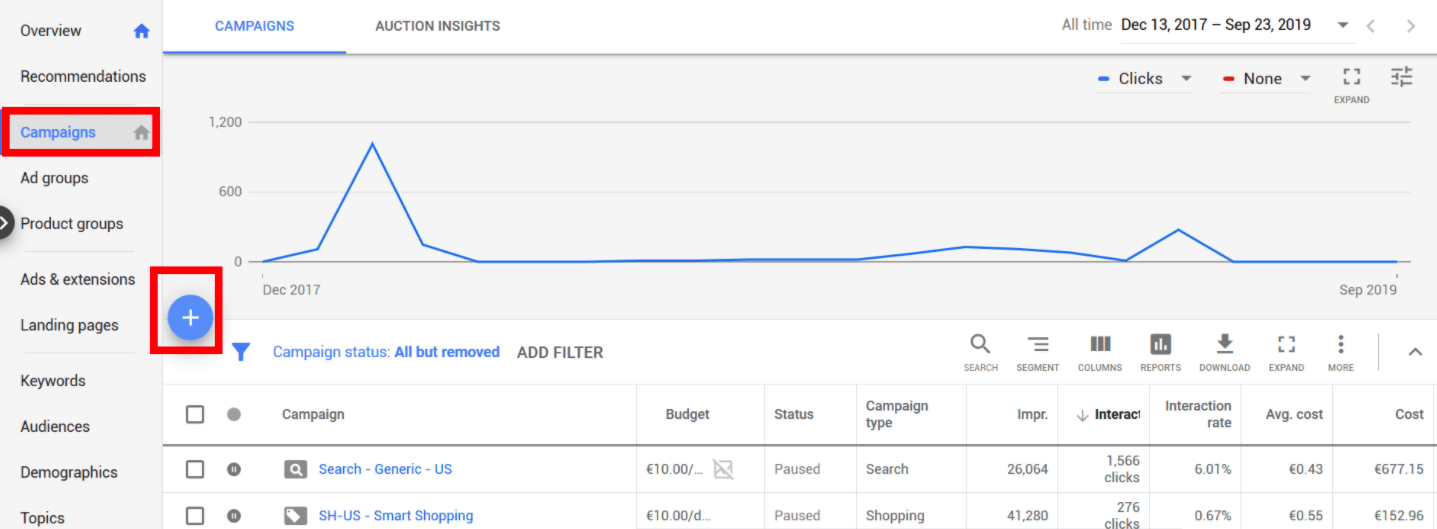Viewport: 1437px width, 529px height.
Task: Collapse the table toolbar with the chevron
Action: 1415,351
